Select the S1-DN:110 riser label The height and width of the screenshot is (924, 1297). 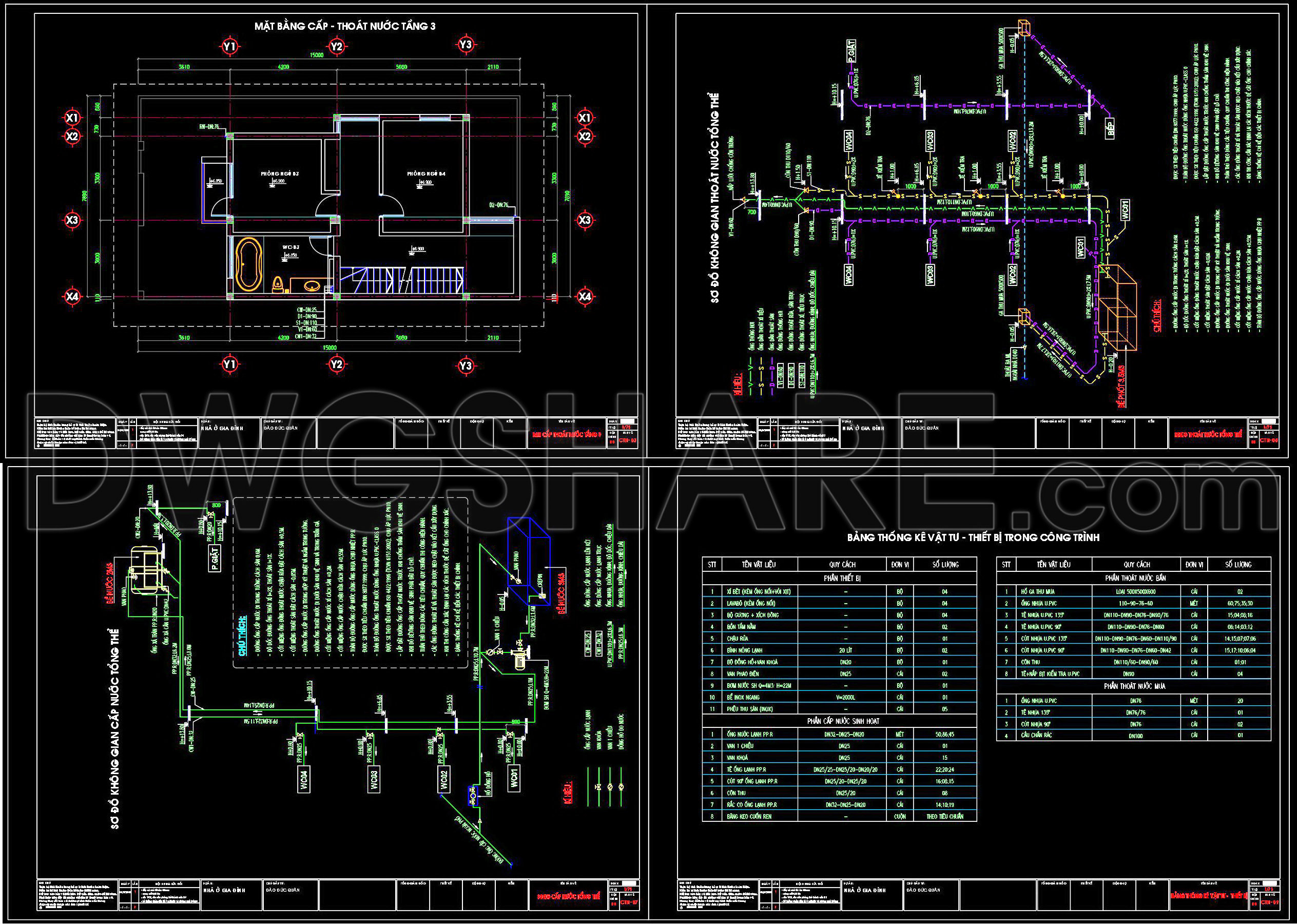[x=306, y=322]
